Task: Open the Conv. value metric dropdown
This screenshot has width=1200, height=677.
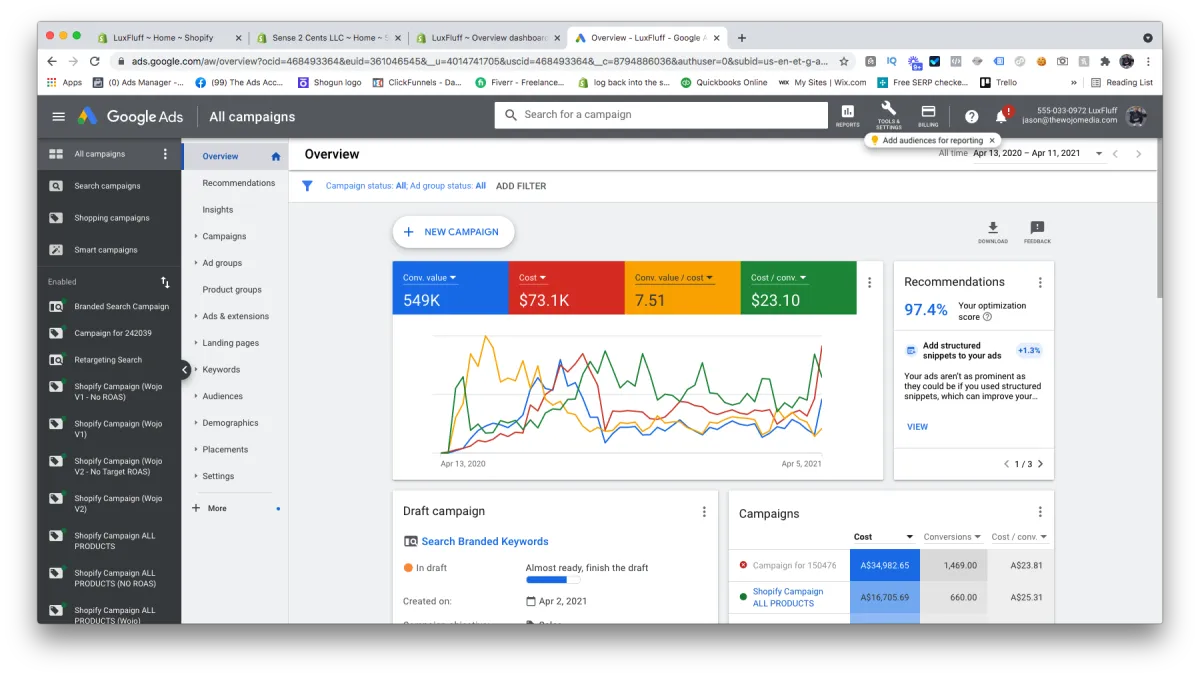Action: (430, 277)
